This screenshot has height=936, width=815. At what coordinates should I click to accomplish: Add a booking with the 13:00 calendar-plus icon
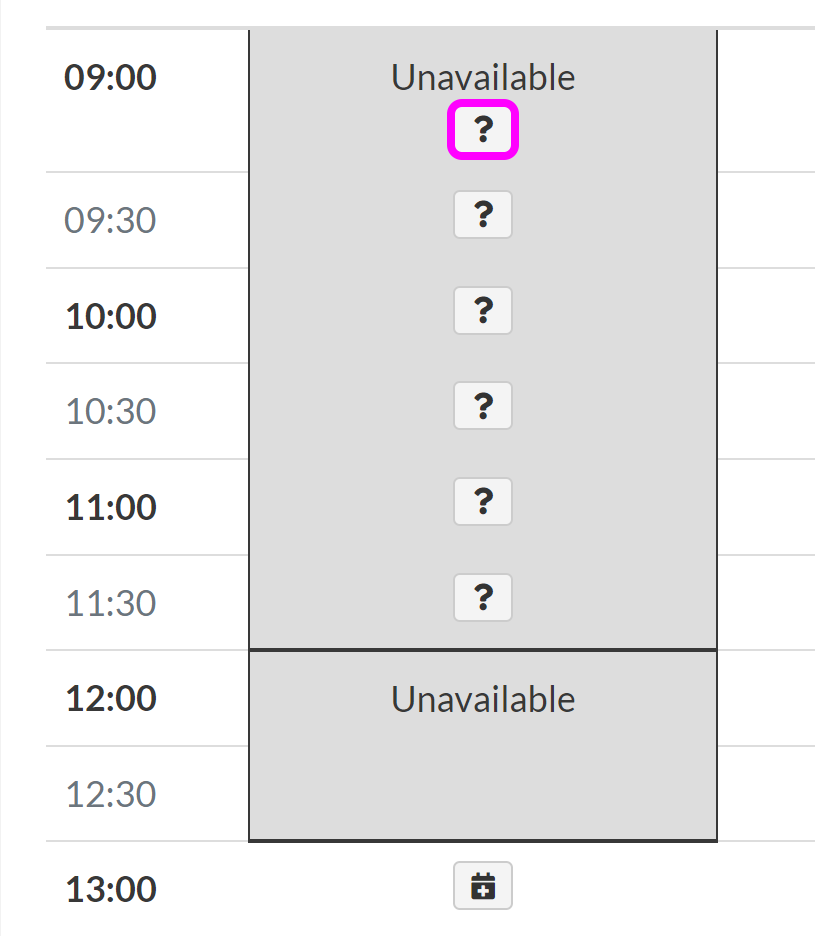[483, 886]
